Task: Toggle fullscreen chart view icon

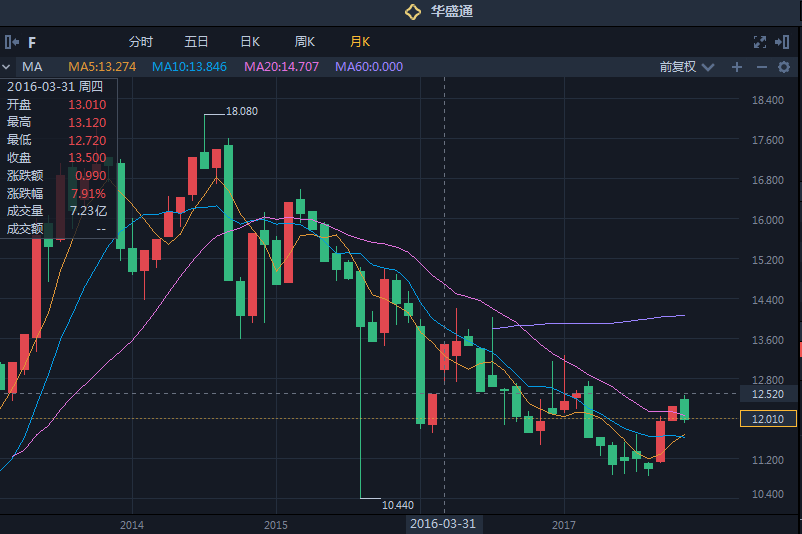Action: (759, 42)
